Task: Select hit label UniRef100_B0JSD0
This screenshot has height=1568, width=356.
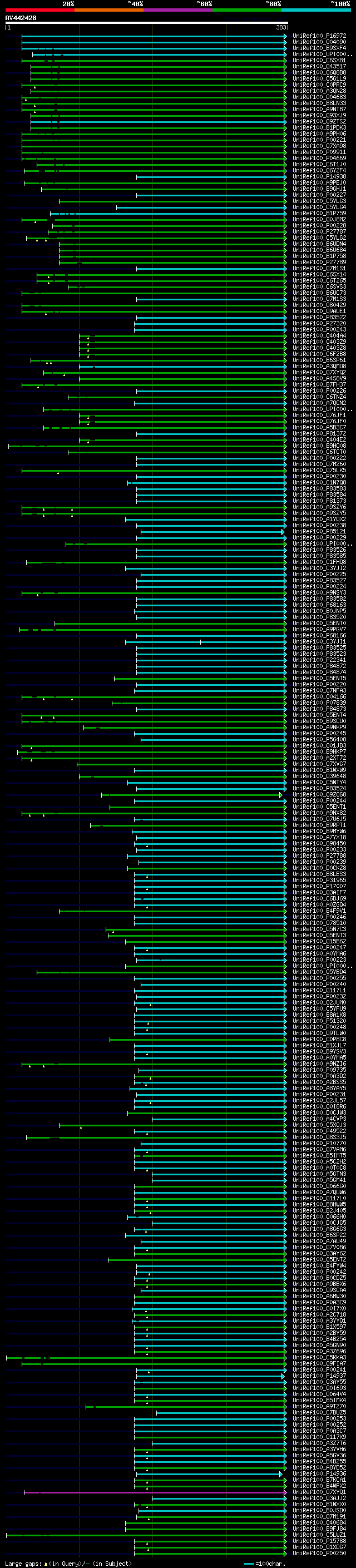Action: [319, 1511]
